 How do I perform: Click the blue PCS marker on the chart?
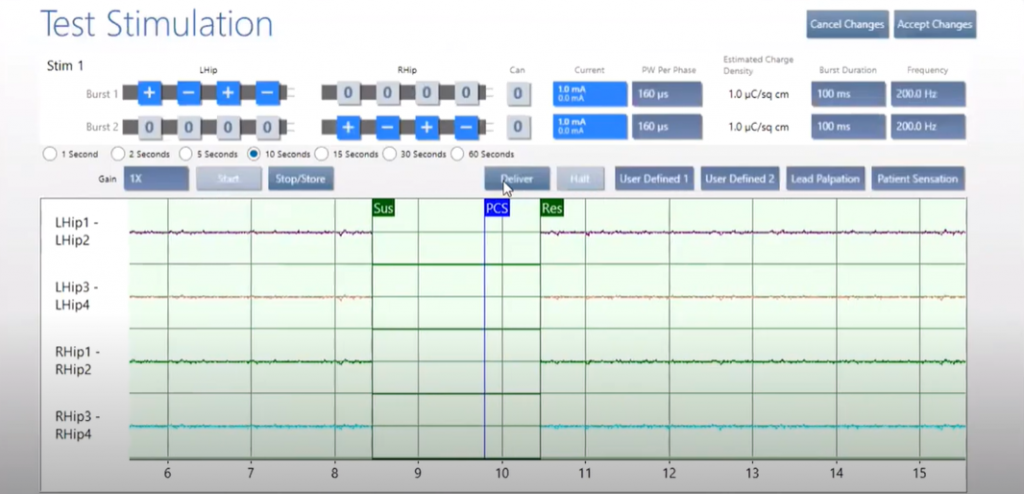click(497, 208)
